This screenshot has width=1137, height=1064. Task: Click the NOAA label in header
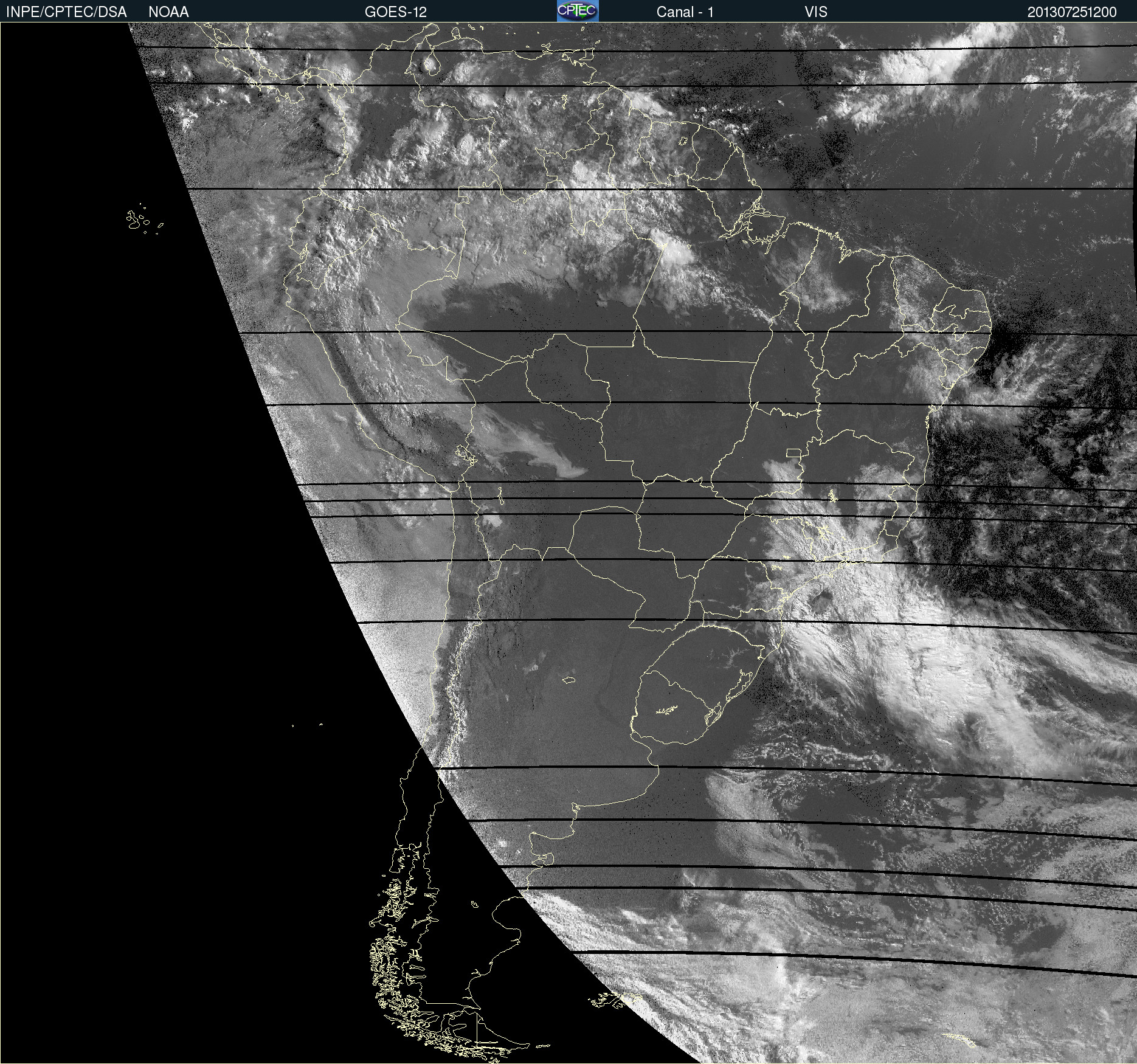(168, 12)
